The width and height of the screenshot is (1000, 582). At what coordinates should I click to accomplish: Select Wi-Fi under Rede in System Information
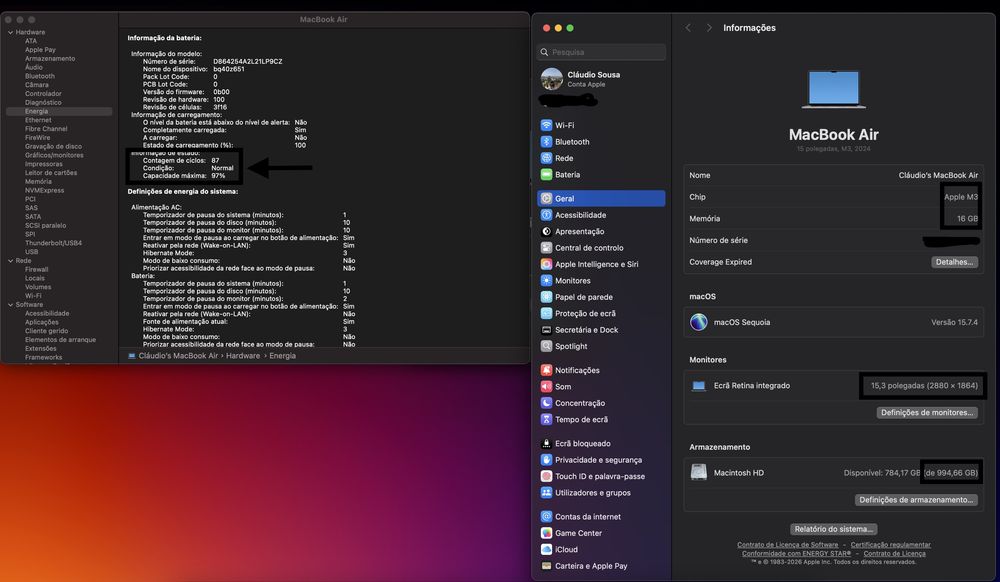pos(33,296)
